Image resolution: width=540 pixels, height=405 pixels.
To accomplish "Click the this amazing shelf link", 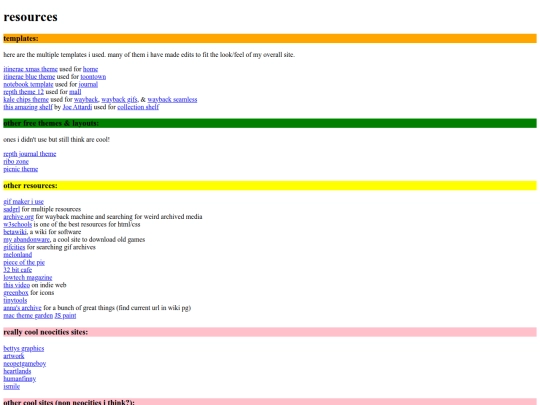I will click(x=28, y=107).
